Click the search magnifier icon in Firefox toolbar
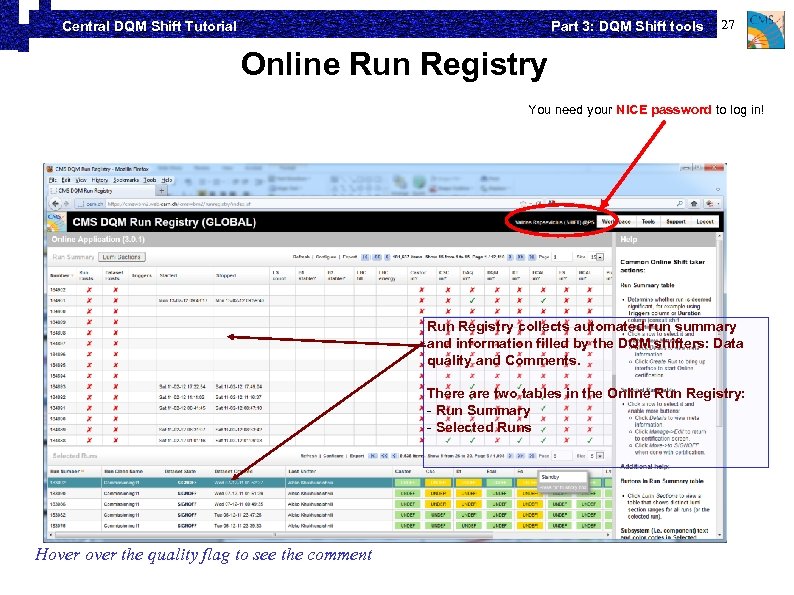 [680, 204]
